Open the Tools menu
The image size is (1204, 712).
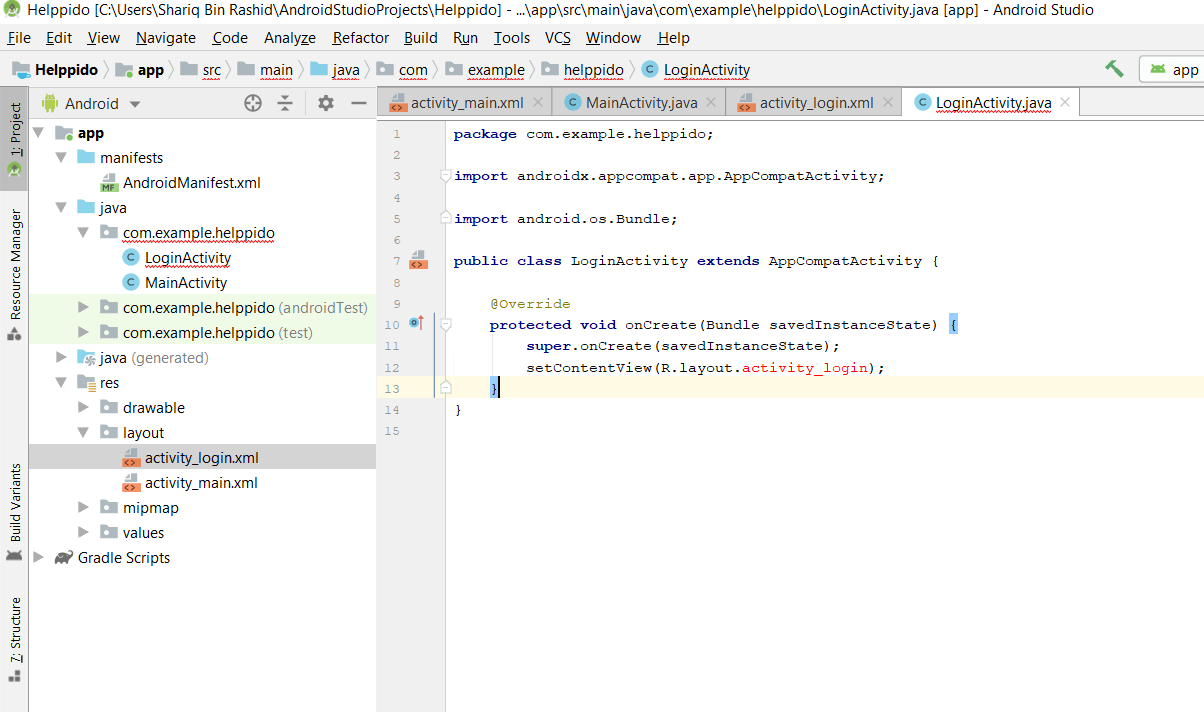click(x=512, y=38)
